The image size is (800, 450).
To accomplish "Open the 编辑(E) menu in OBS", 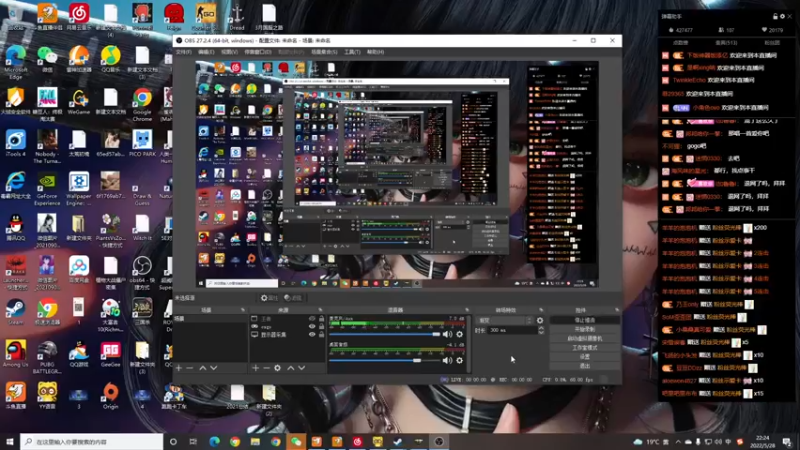I will [206, 52].
